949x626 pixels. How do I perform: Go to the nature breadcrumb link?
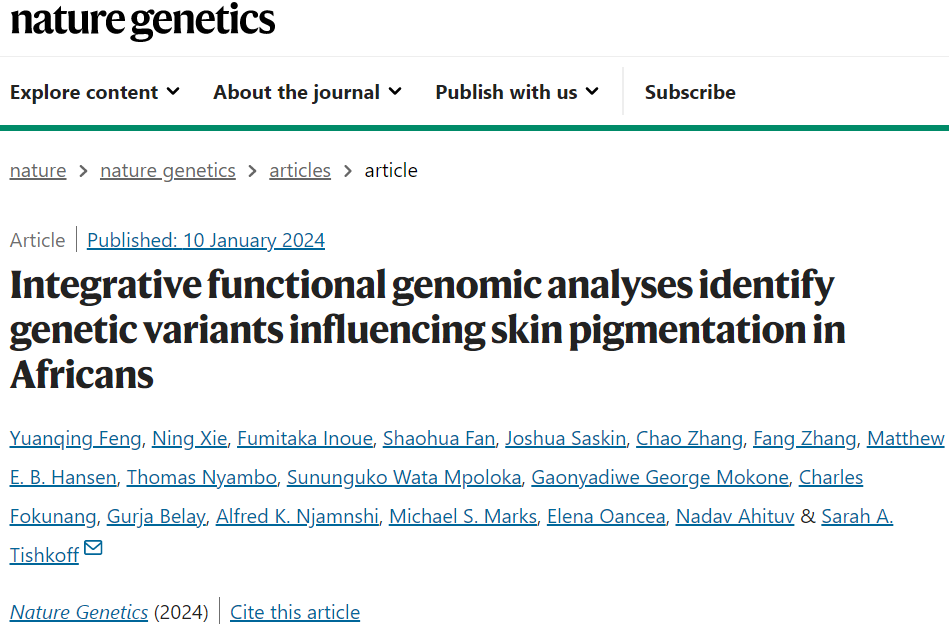[38, 170]
